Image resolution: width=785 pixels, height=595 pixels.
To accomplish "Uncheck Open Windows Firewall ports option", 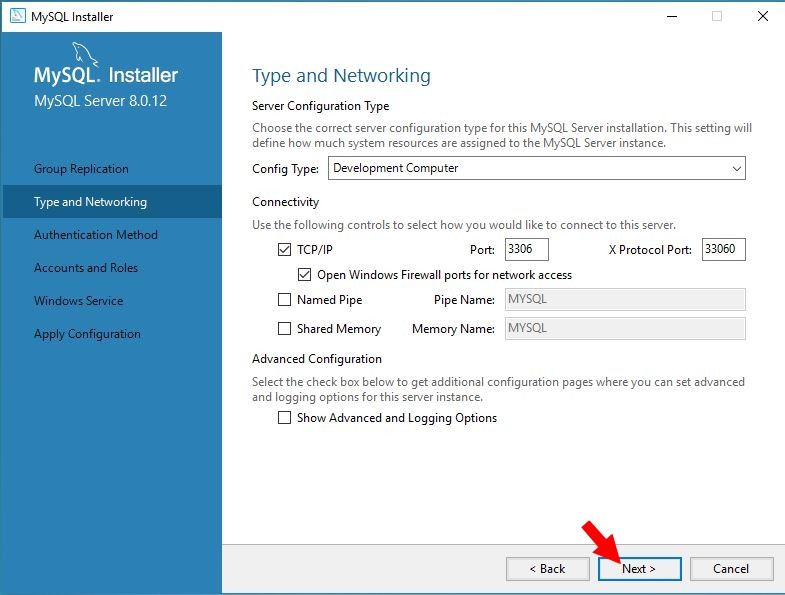I will tap(304, 274).
